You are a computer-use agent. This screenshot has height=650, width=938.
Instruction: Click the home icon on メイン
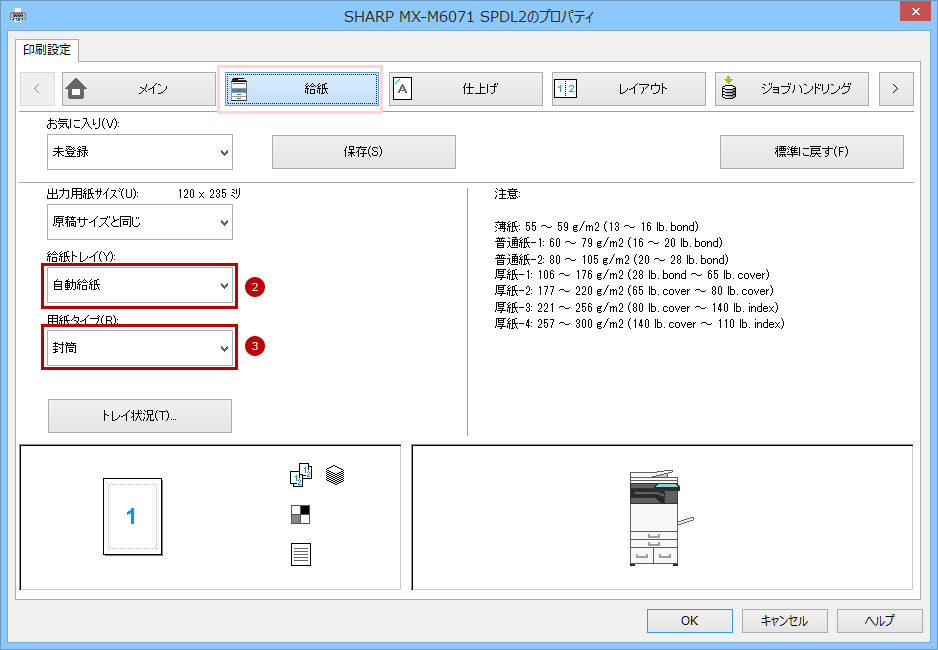(x=76, y=89)
